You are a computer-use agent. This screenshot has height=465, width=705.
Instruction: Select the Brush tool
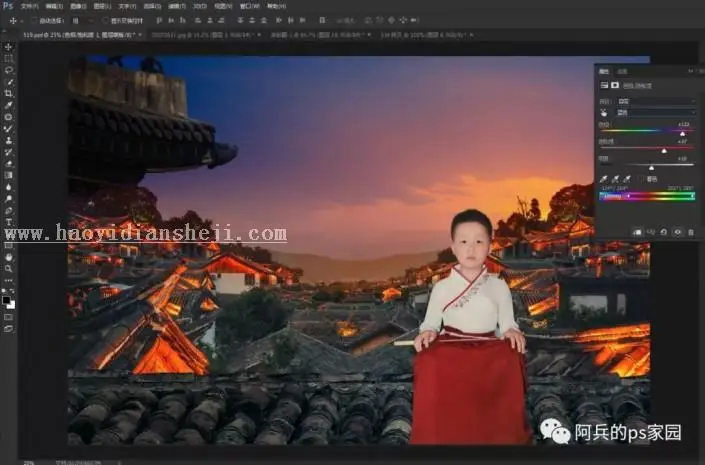(x=9, y=129)
